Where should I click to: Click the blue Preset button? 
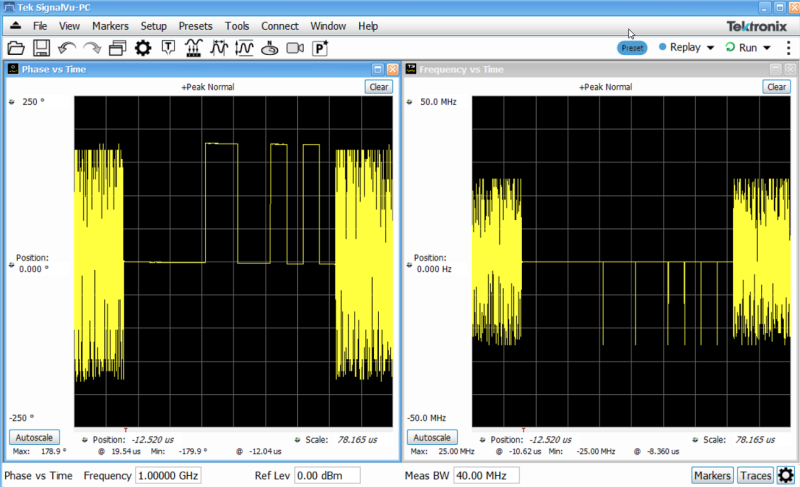coord(632,47)
